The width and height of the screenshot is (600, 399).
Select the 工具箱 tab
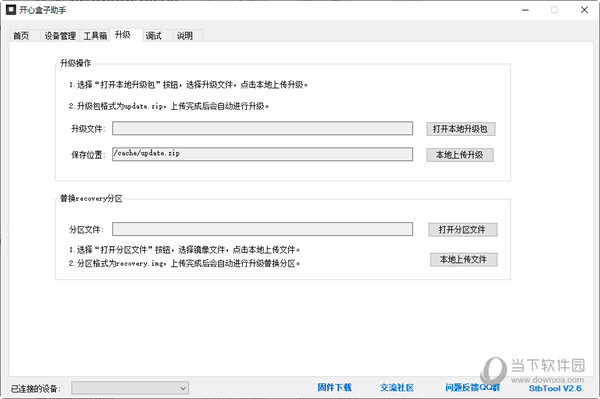pos(95,36)
